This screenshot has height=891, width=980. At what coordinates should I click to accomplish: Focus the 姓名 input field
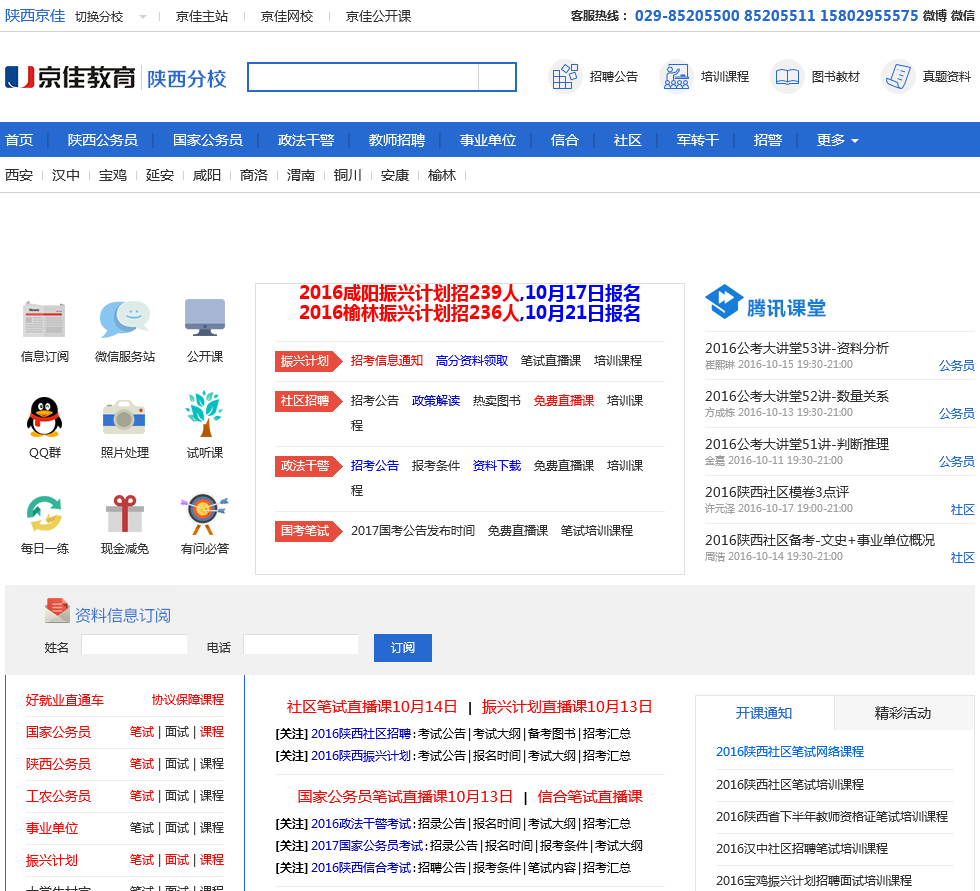click(134, 644)
